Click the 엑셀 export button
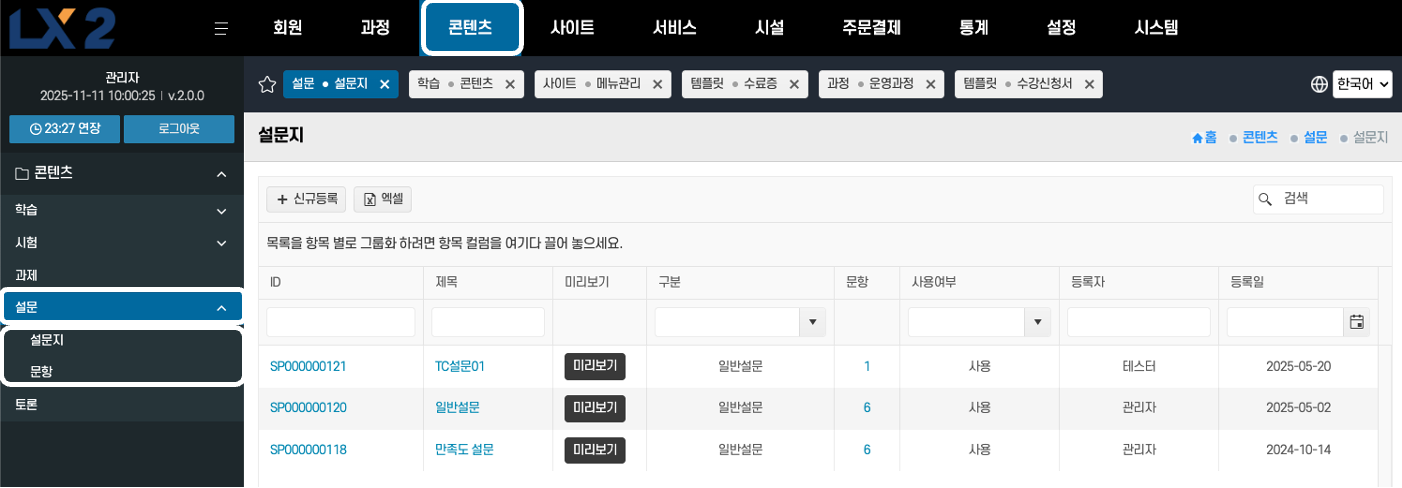Image resolution: width=1402 pixels, height=488 pixels. [383, 199]
